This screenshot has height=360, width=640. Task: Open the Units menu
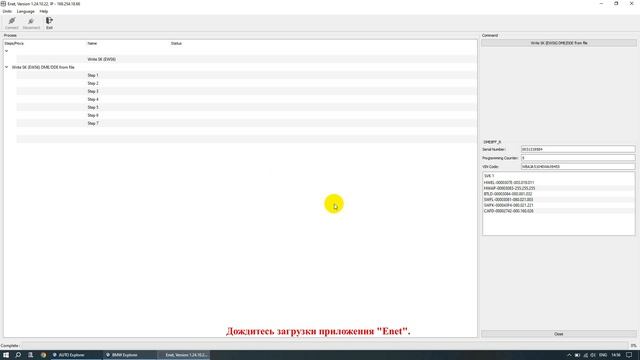[7, 11]
